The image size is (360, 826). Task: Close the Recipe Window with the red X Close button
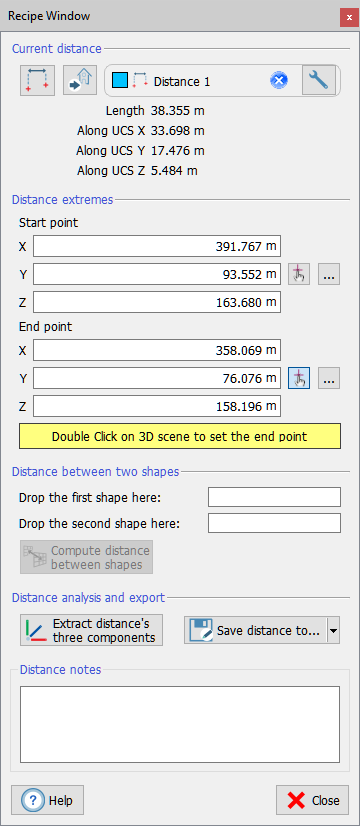pos(312,801)
